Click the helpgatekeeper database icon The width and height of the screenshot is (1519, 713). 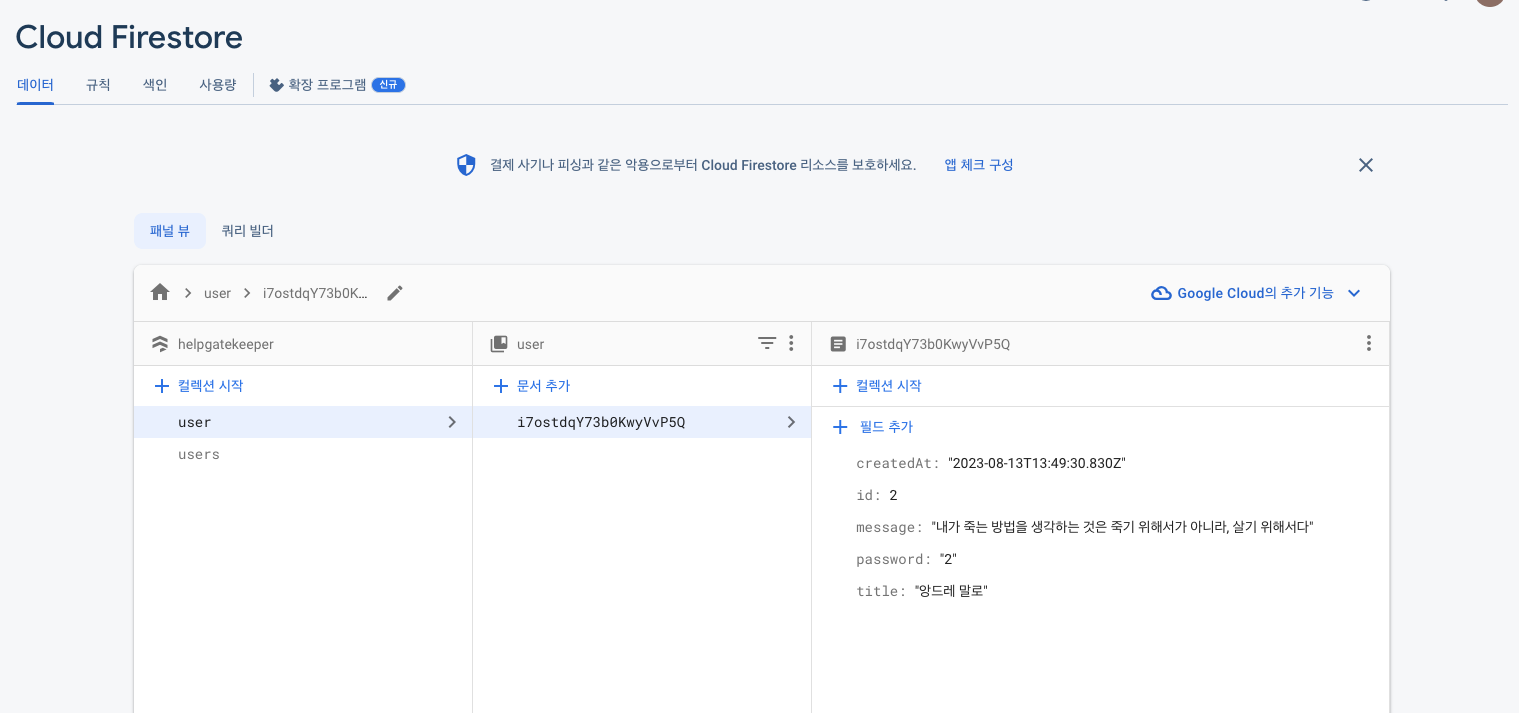(160, 344)
